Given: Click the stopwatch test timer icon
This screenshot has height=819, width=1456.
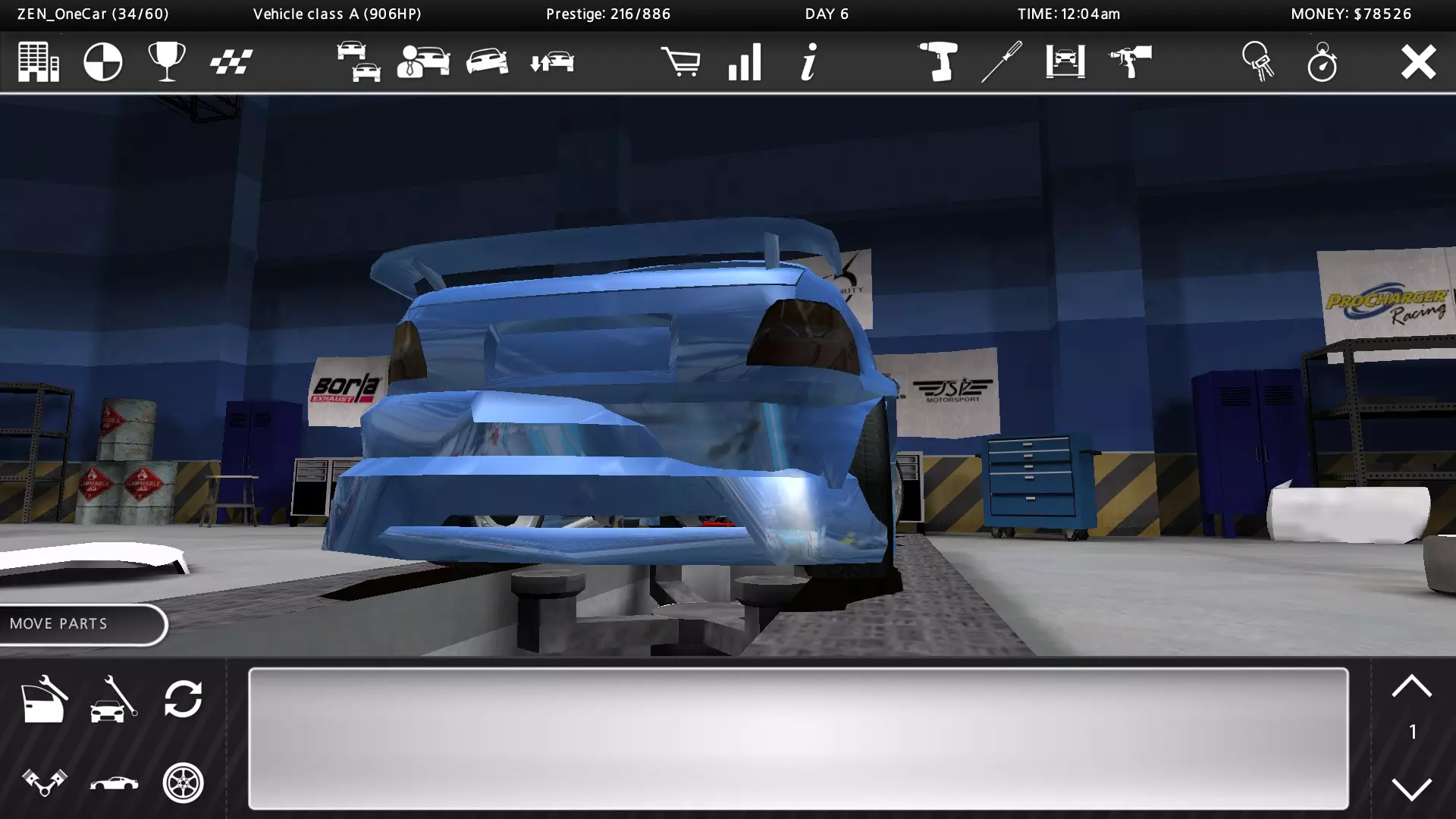Looking at the screenshot, I should (1323, 61).
